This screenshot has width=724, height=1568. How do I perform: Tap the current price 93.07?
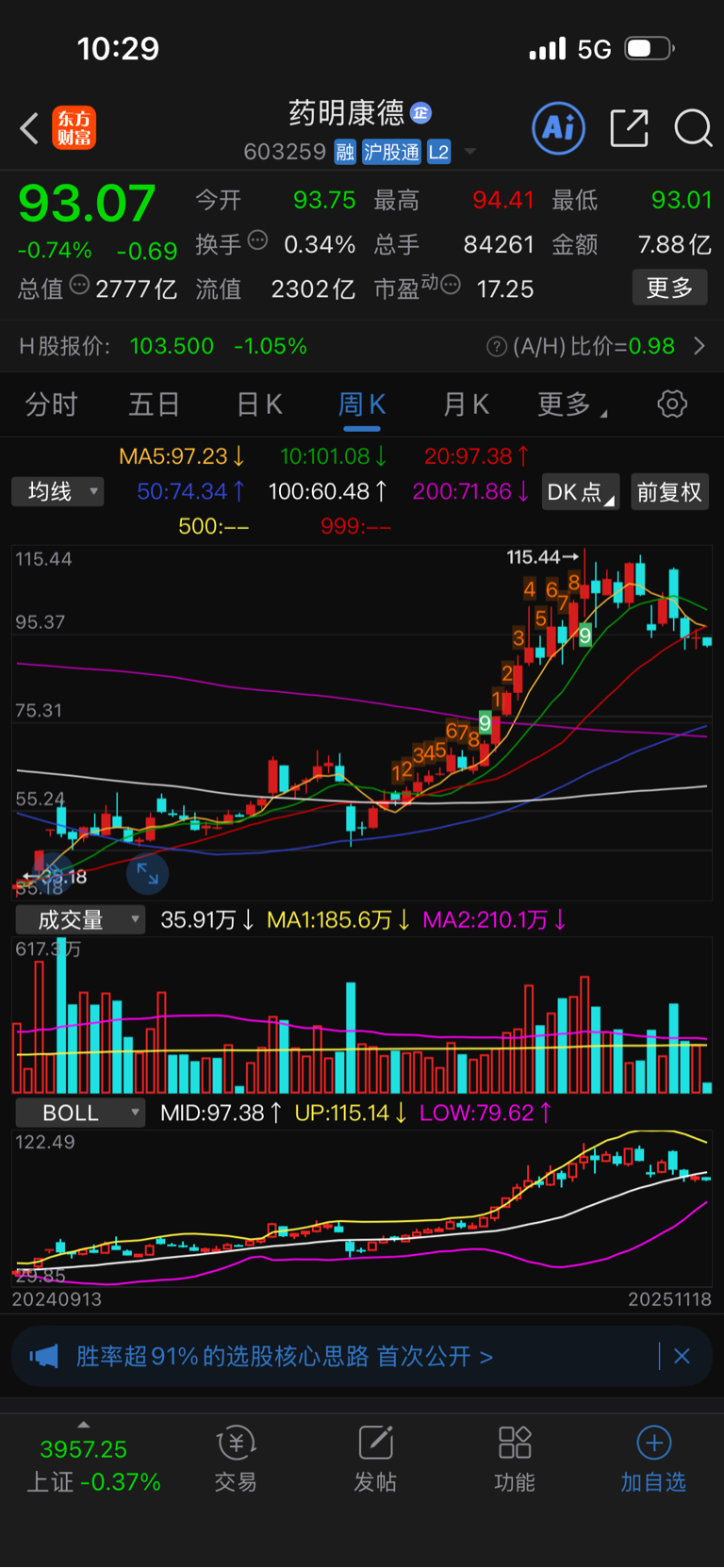click(87, 203)
